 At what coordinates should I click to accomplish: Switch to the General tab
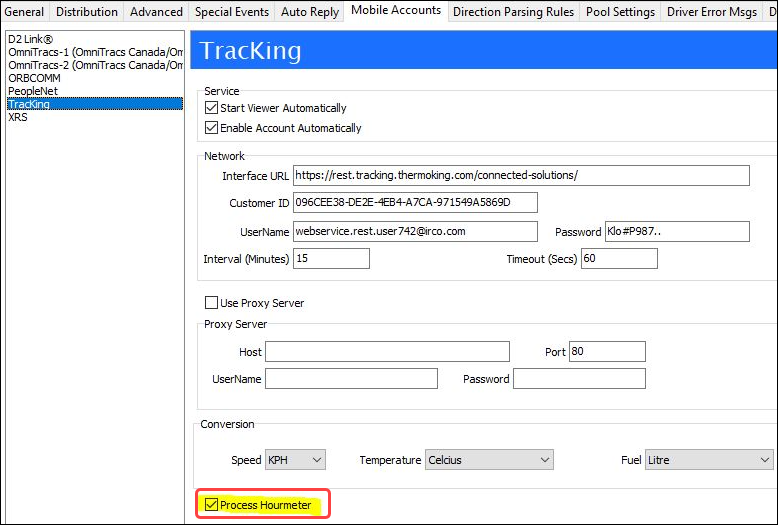pyautogui.click(x=24, y=12)
